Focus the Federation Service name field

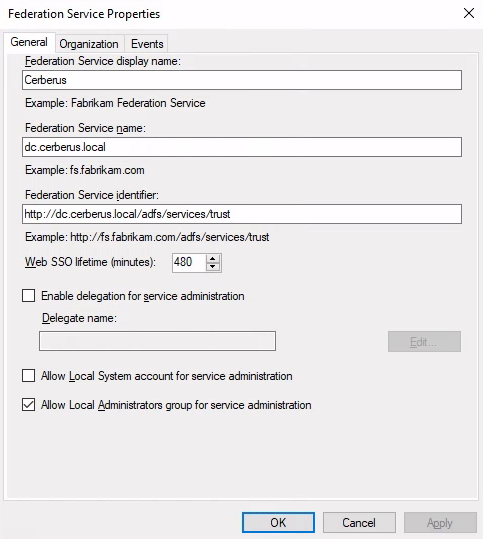point(242,147)
